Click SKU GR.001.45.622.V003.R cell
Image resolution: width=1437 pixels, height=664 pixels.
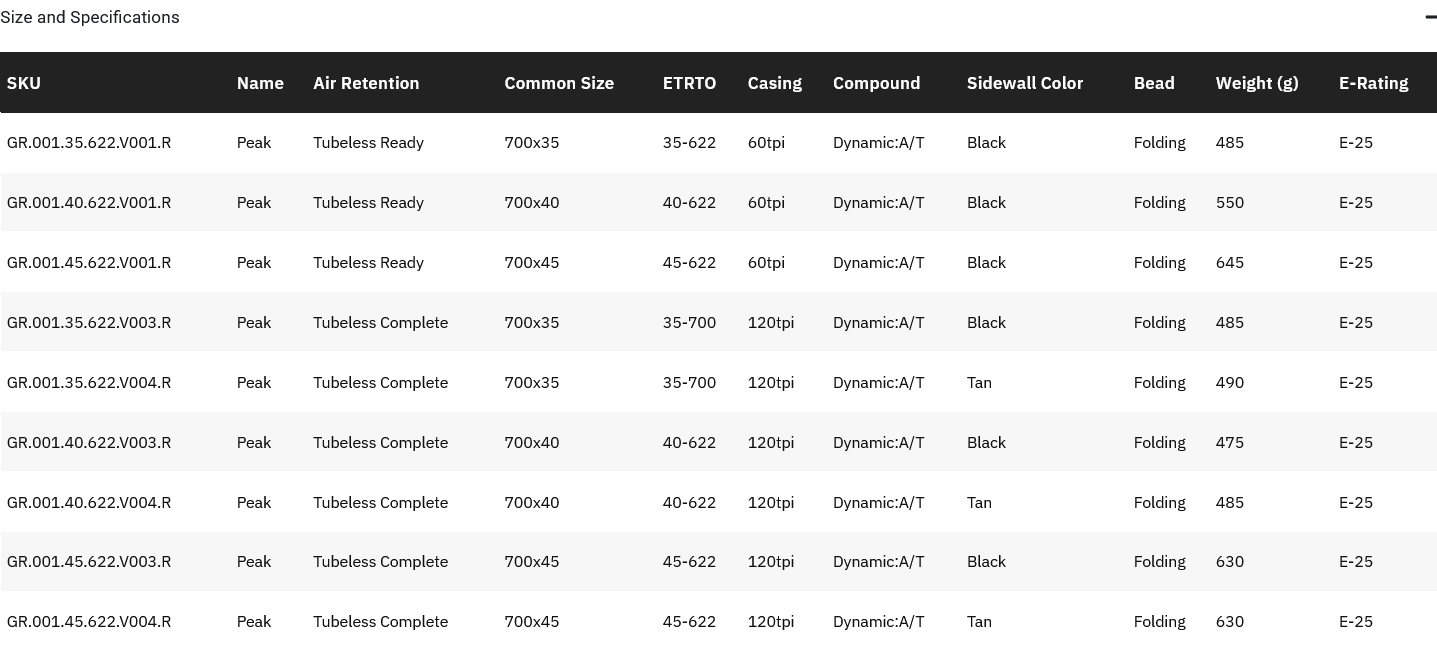[x=89, y=561]
